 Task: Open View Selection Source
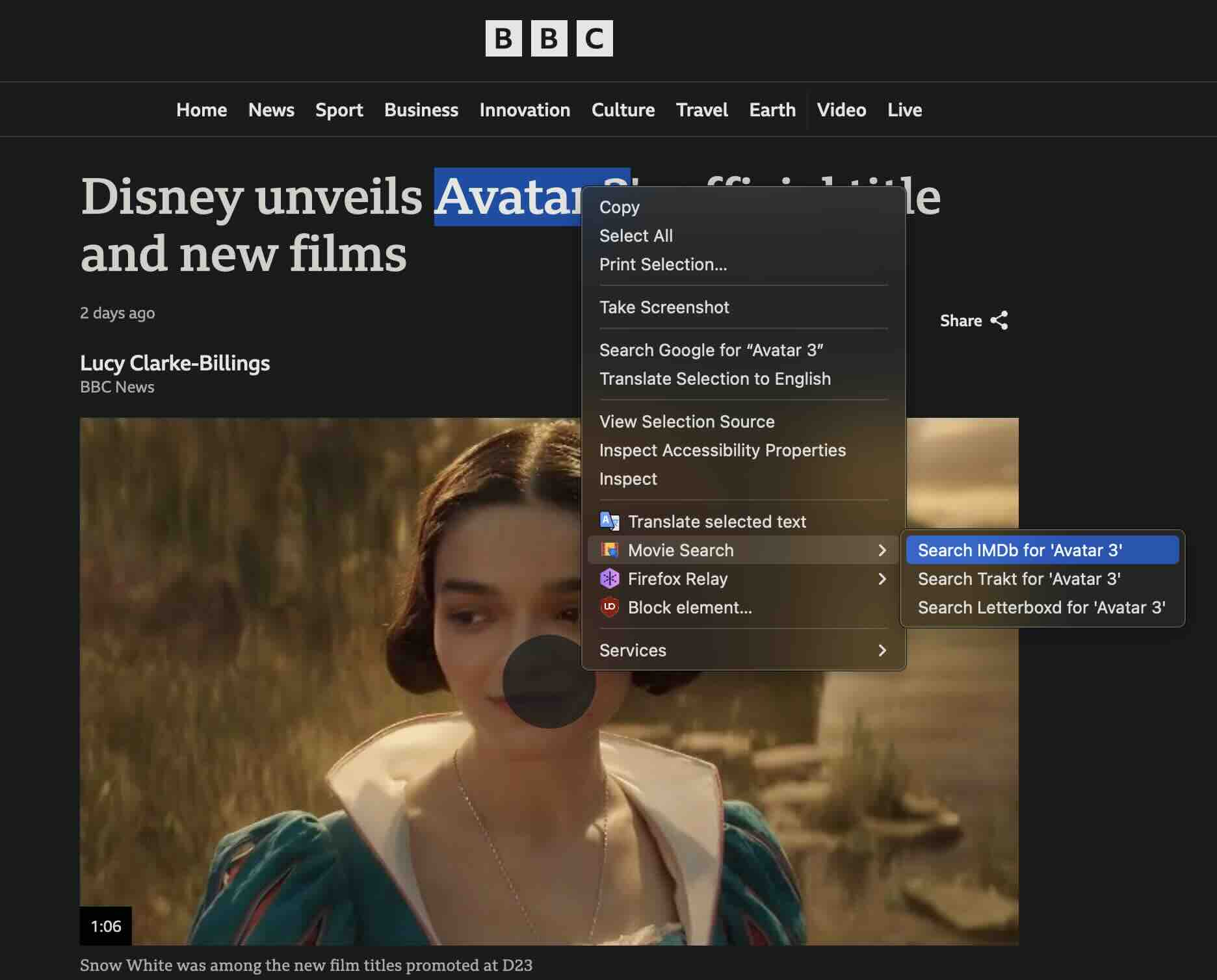[744, 421]
